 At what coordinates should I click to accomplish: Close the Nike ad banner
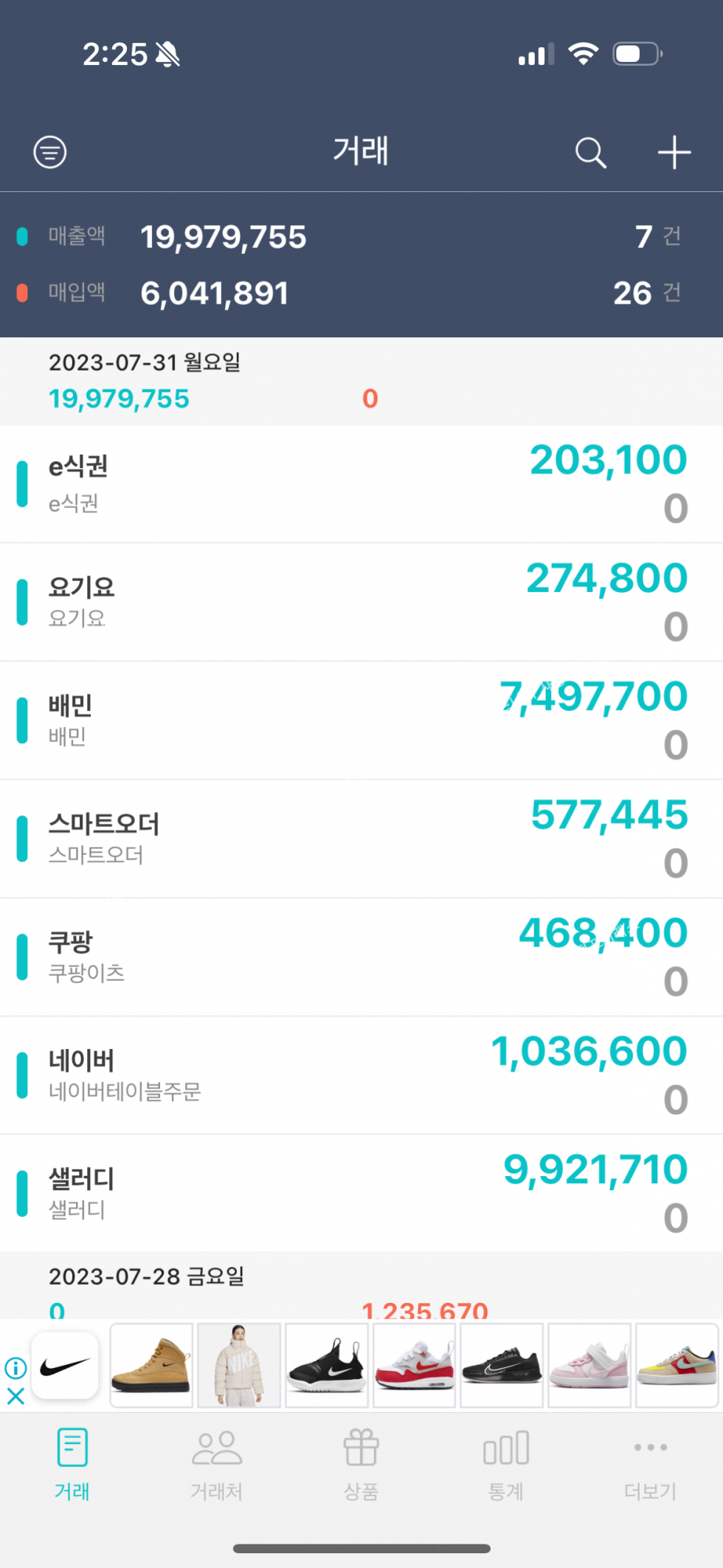click(x=15, y=1395)
